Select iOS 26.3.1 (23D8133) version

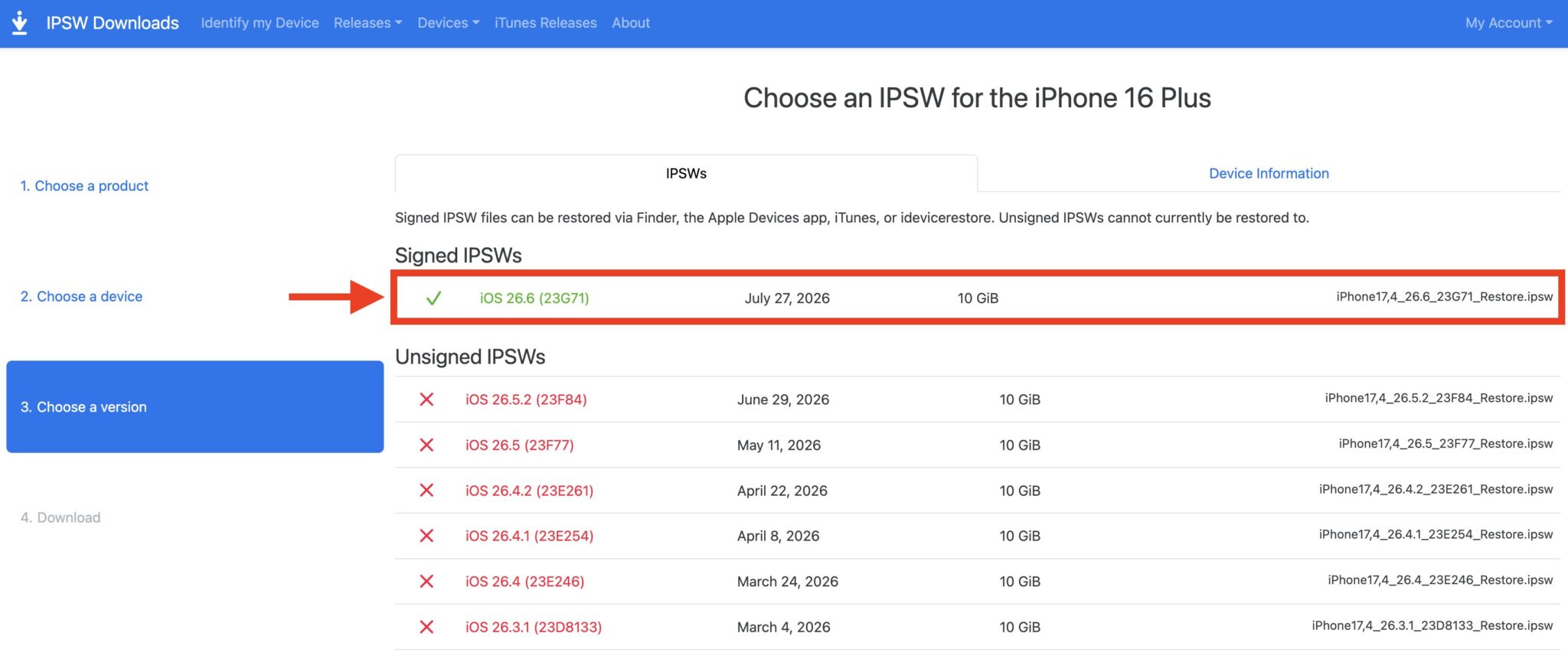click(533, 627)
